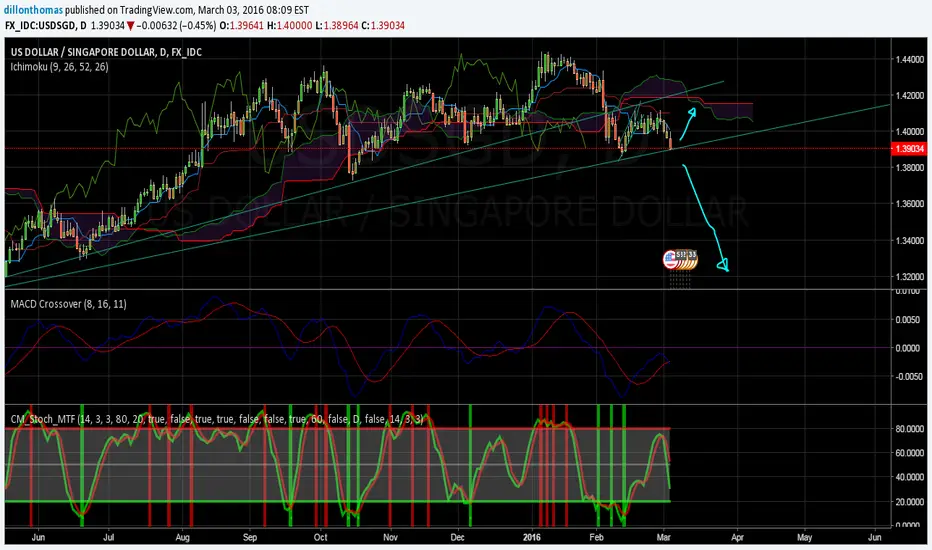Screen dimensions: 932x550
Task: Click the Apr label on time axis
Action: pos(737,538)
